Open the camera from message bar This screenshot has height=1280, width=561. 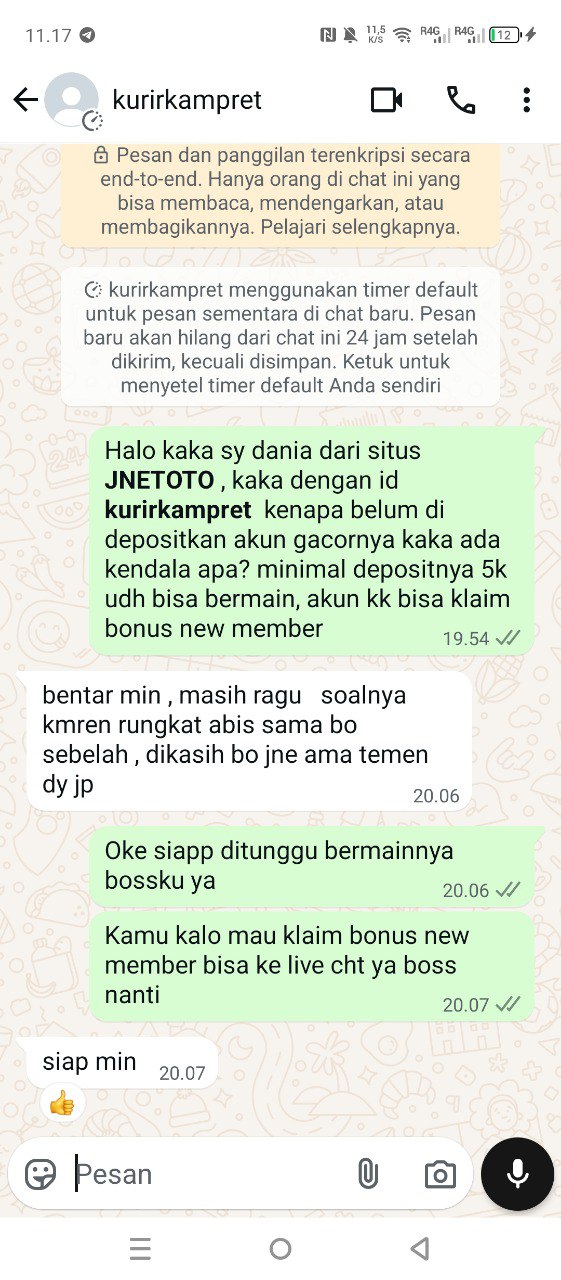pyautogui.click(x=440, y=1175)
